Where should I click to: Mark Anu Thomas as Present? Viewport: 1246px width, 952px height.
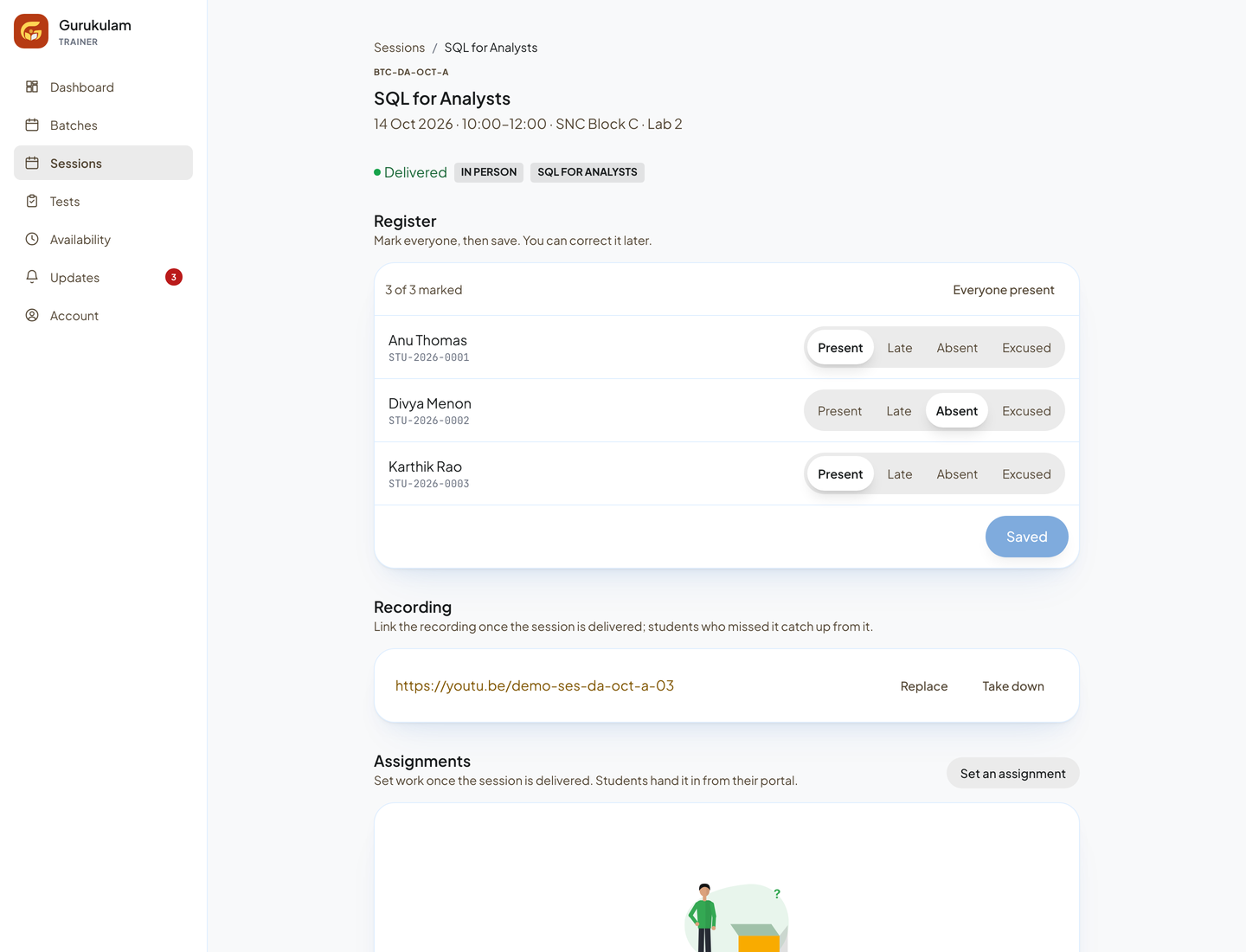pyautogui.click(x=840, y=347)
